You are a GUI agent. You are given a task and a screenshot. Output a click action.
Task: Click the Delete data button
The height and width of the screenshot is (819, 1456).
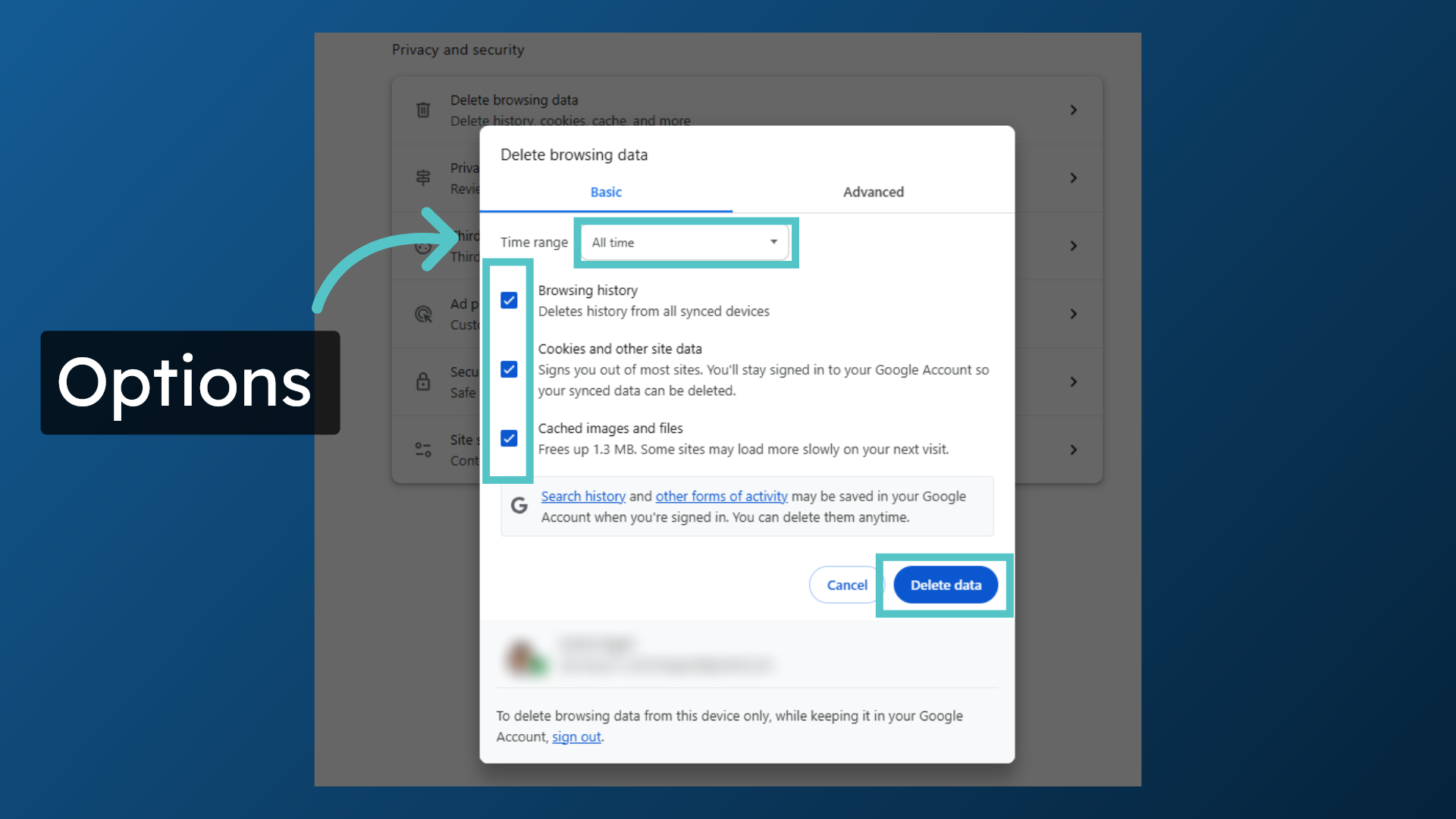click(946, 585)
